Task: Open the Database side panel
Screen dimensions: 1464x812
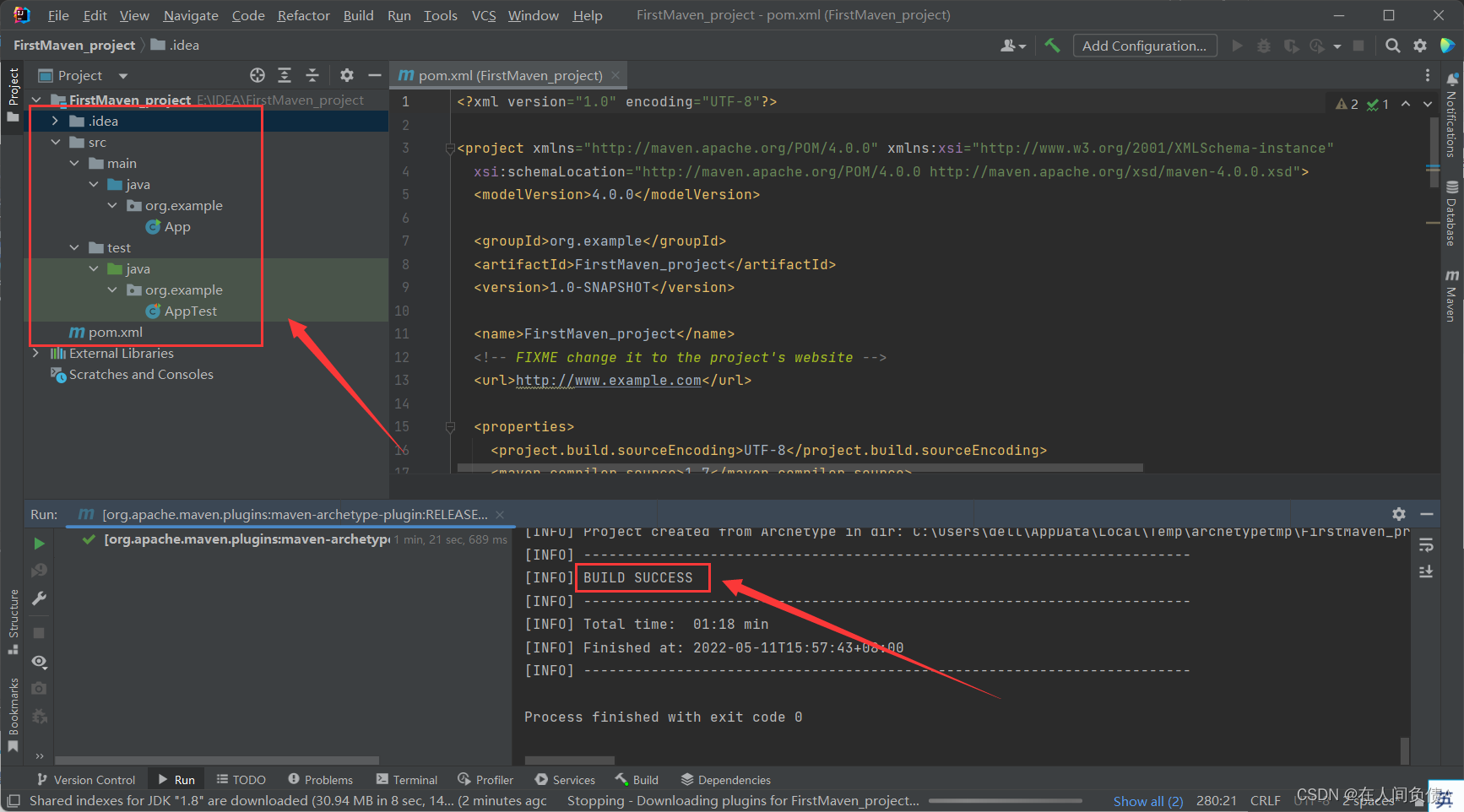Action: tap(1451, 213)
